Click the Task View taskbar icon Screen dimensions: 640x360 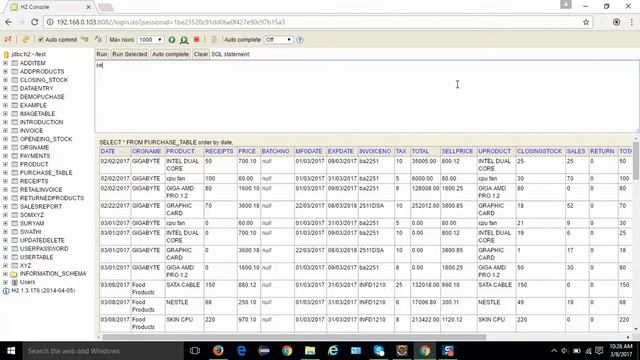click(195, 351)
